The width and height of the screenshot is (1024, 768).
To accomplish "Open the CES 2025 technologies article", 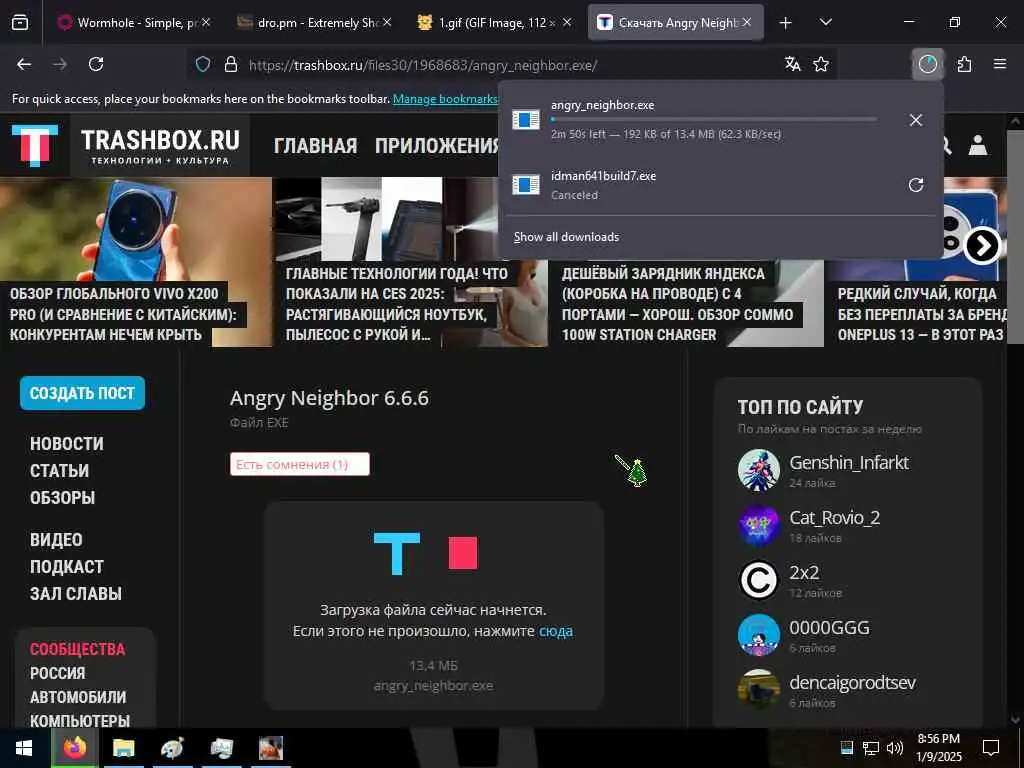I will point(410,262).
